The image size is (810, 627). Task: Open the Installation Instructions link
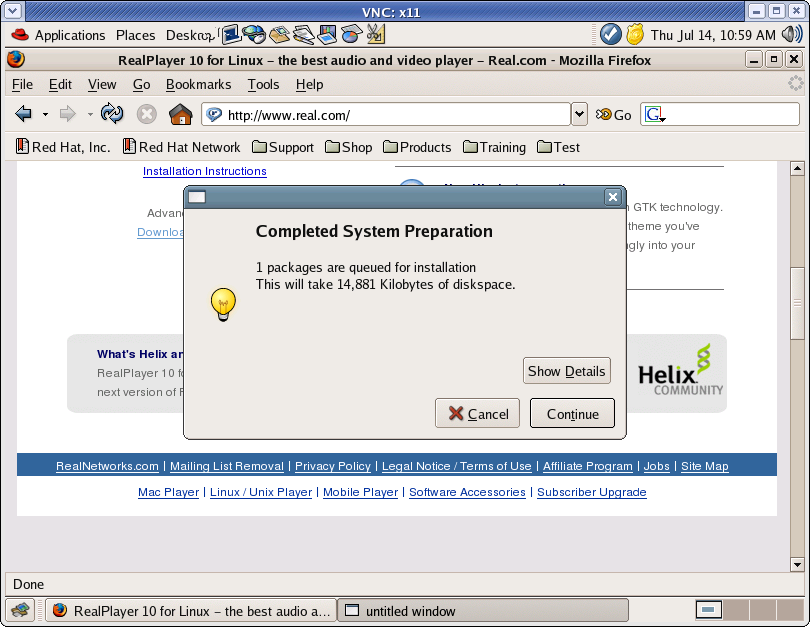tap(205, 171)
